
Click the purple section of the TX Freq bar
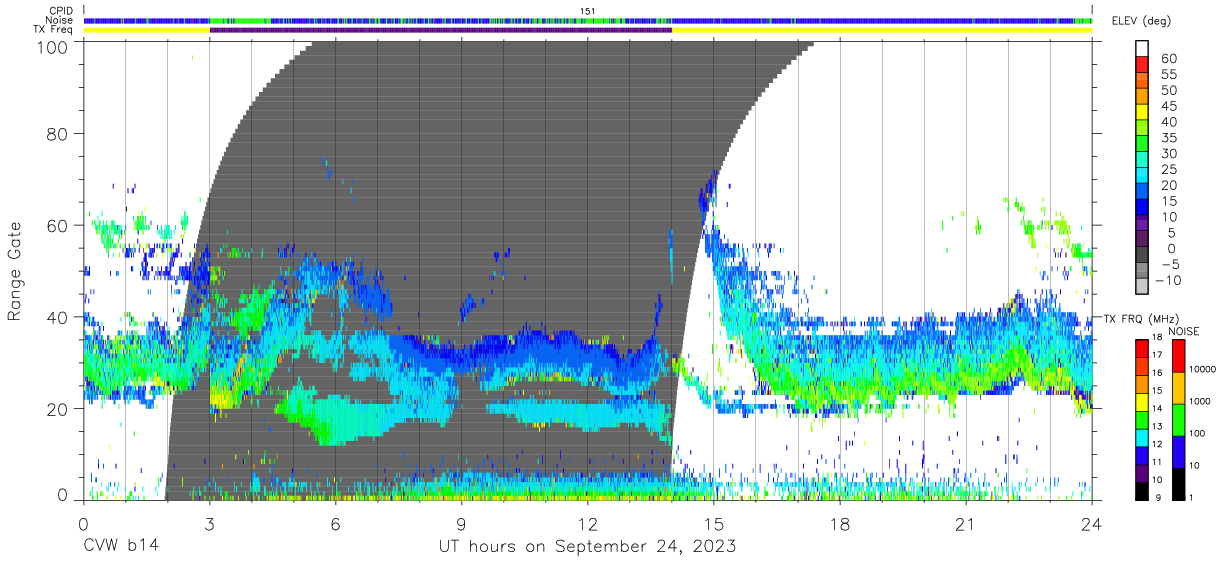pyautogui.click(x=441, y=30)
